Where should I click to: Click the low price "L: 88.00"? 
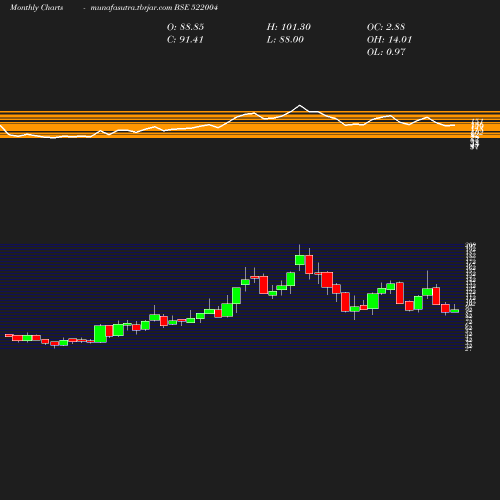click(285, 39)
